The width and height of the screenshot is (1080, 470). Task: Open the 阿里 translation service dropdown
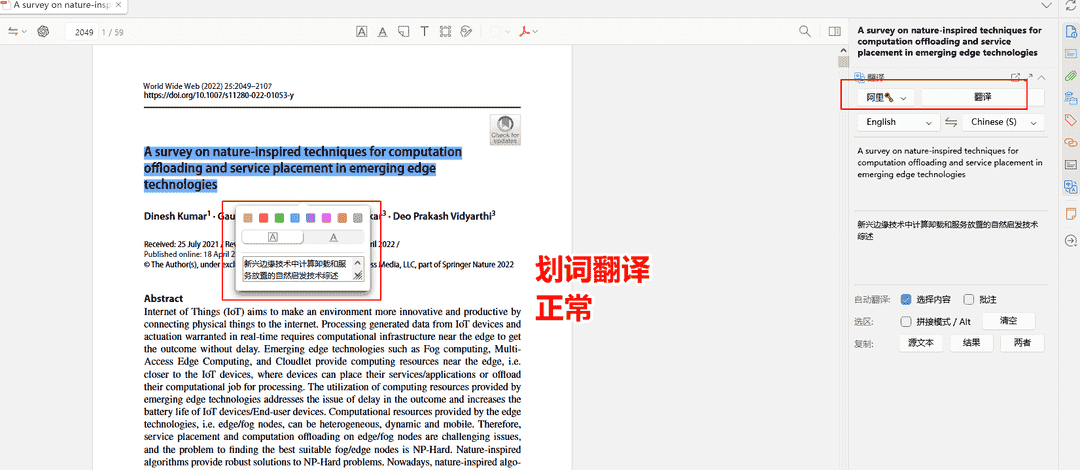[886, 97]
